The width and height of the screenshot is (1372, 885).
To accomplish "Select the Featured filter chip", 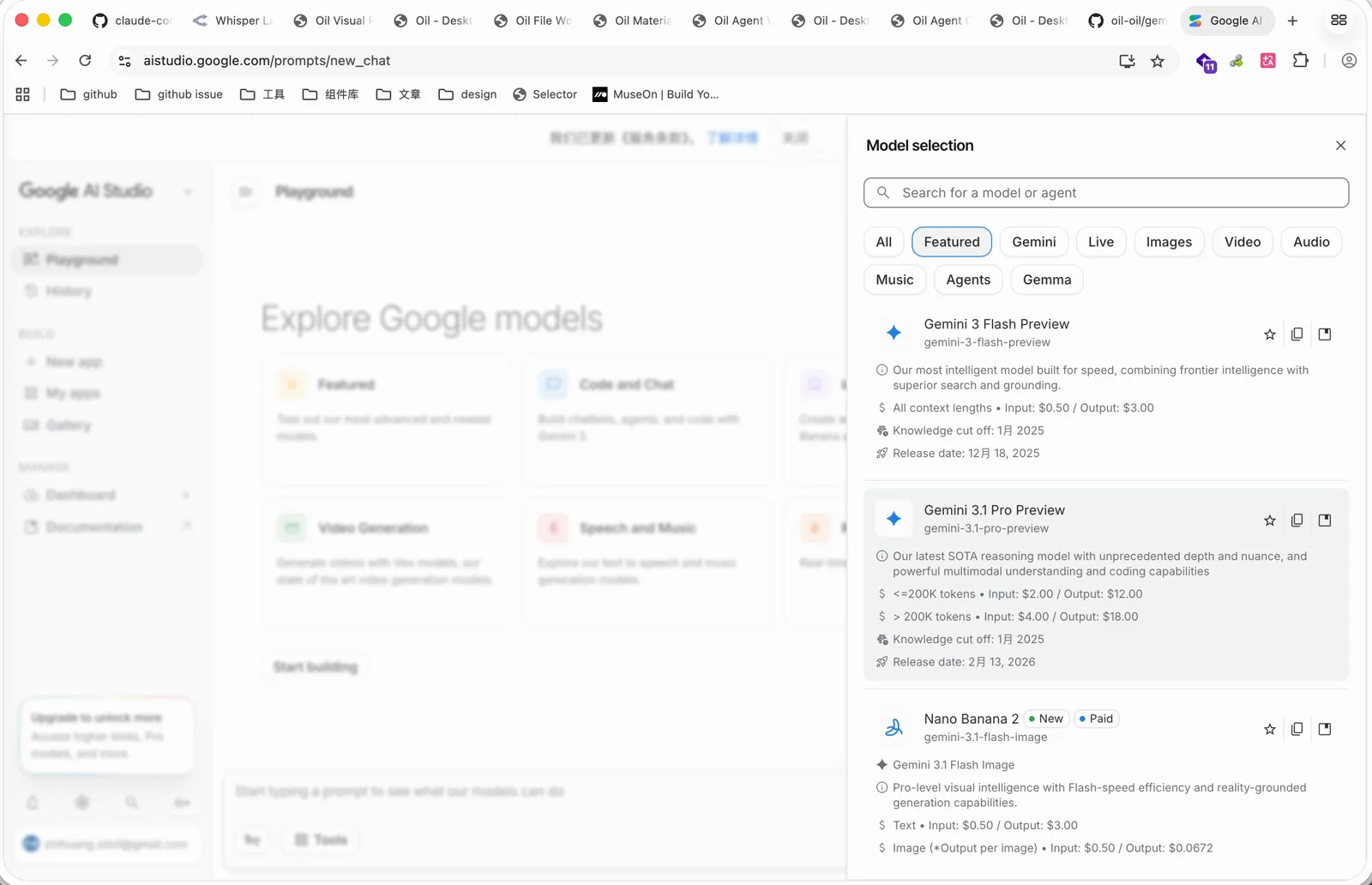I will point(952,242).
